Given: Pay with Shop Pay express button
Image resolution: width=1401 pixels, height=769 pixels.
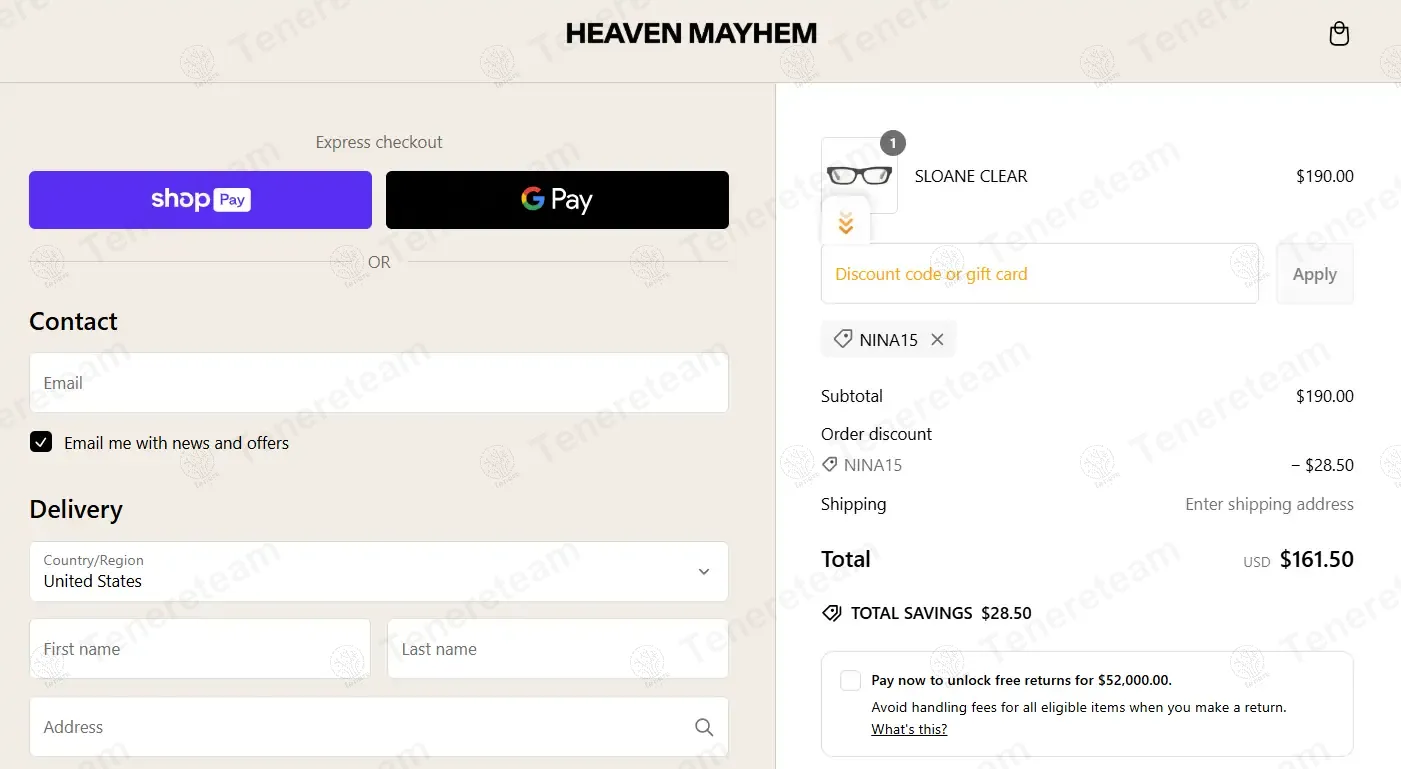Looking at the screenshot, I should 200,200.
